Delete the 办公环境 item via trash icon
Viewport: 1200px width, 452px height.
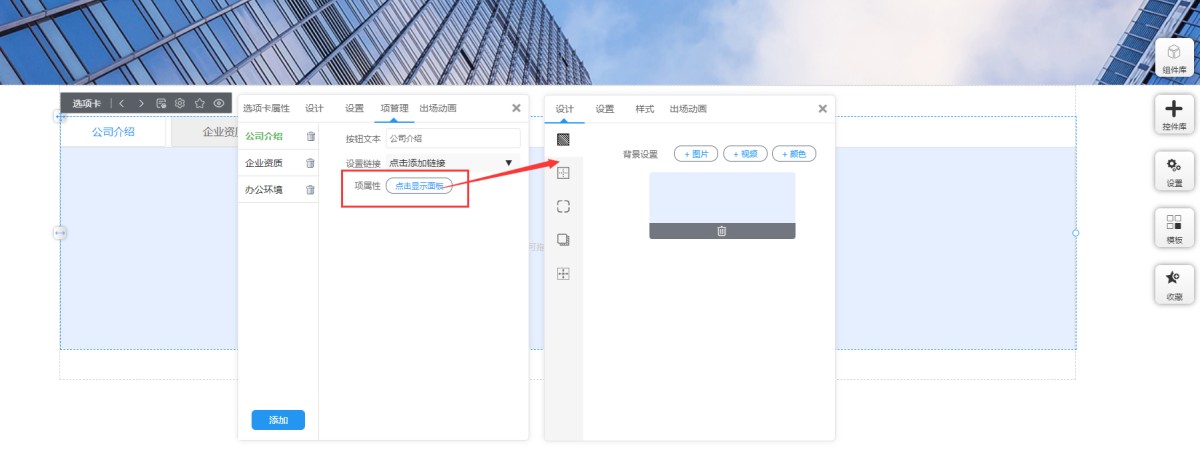310,189
